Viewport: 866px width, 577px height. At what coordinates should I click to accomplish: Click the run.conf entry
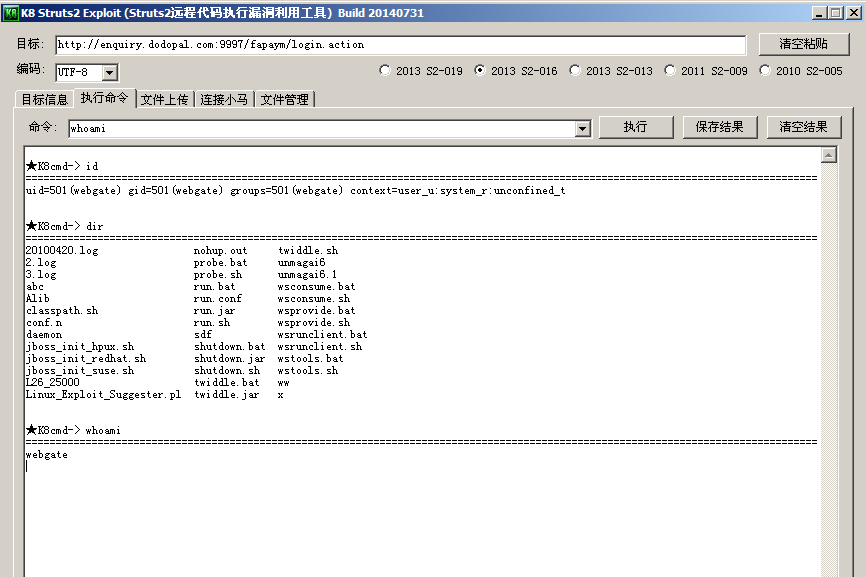pos(218,298)
